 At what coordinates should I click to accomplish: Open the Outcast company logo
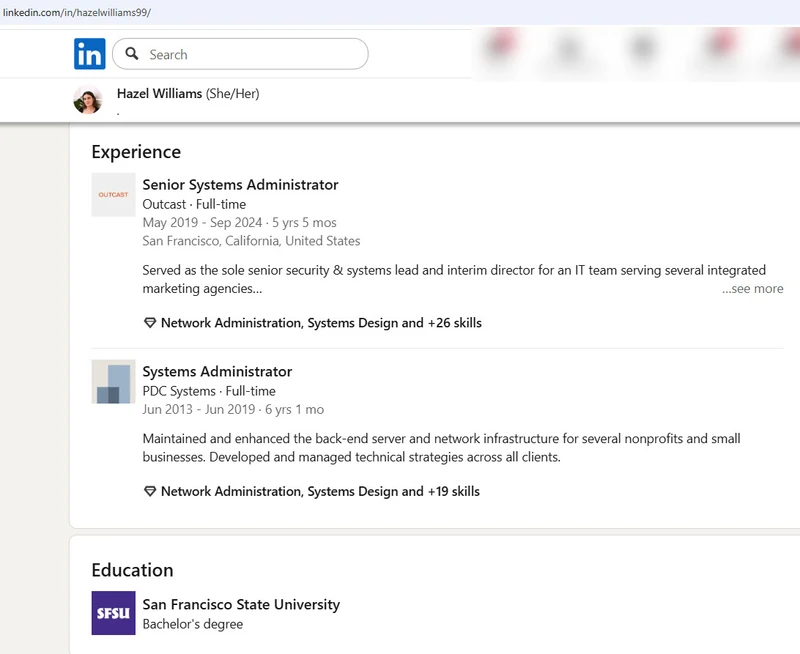click(113, 195)
